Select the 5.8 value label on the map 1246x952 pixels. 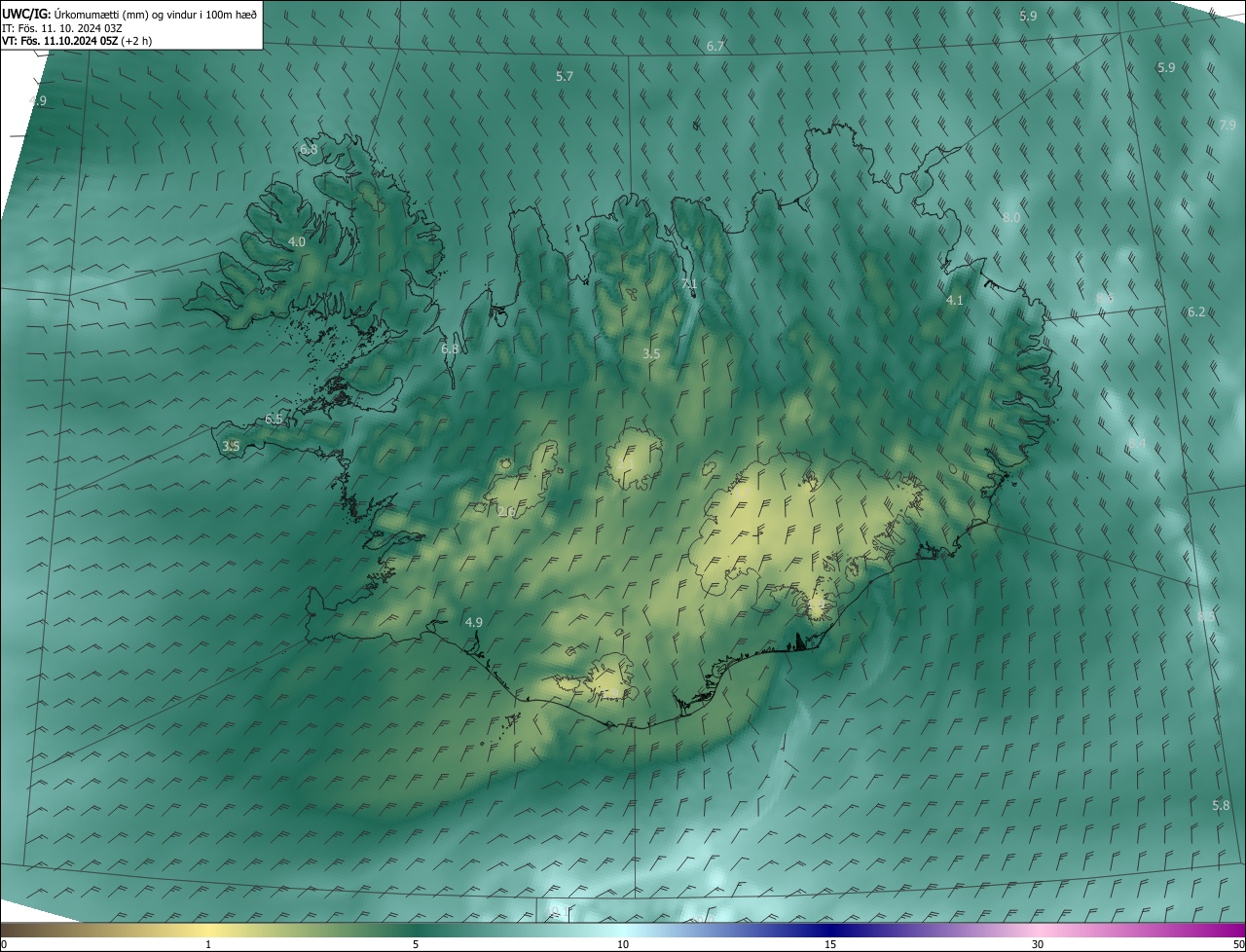(x=1221, y=805)
